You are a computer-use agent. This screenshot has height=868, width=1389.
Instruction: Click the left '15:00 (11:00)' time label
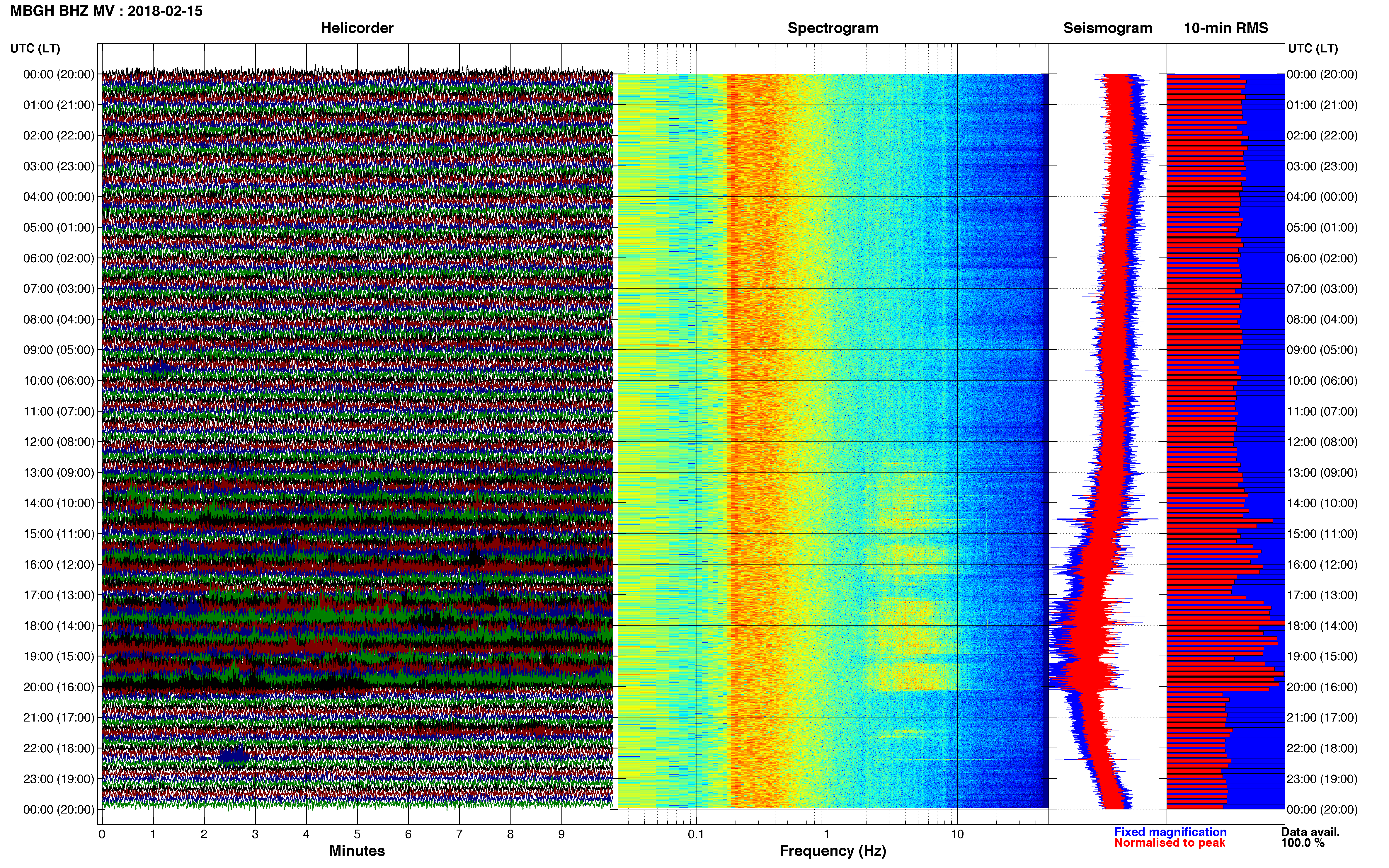(x=59, y=533)
